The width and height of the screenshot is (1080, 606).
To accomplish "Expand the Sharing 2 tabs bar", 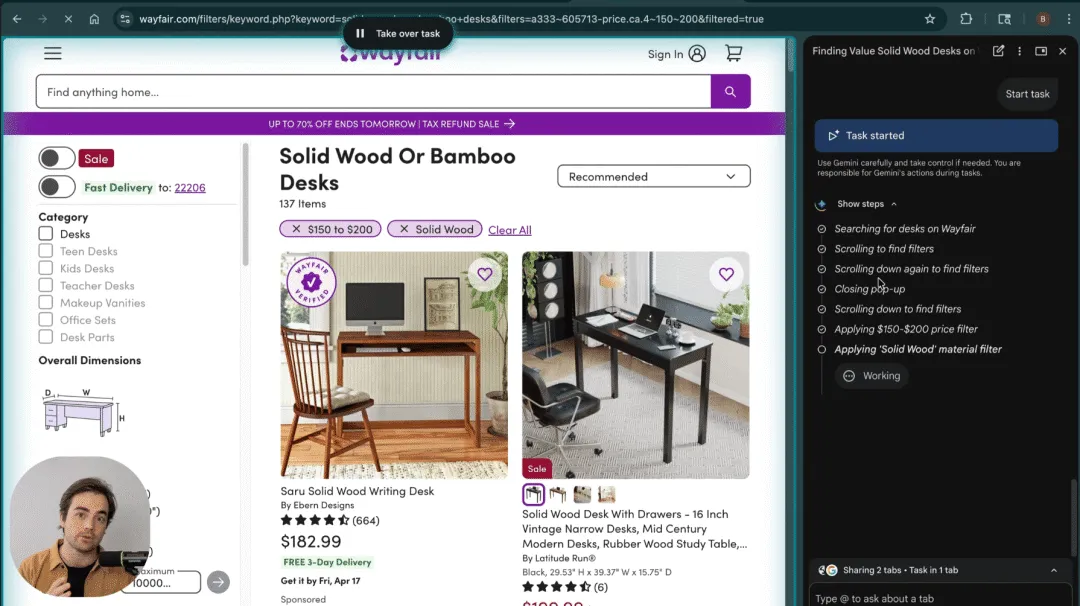I will 1053,570.
